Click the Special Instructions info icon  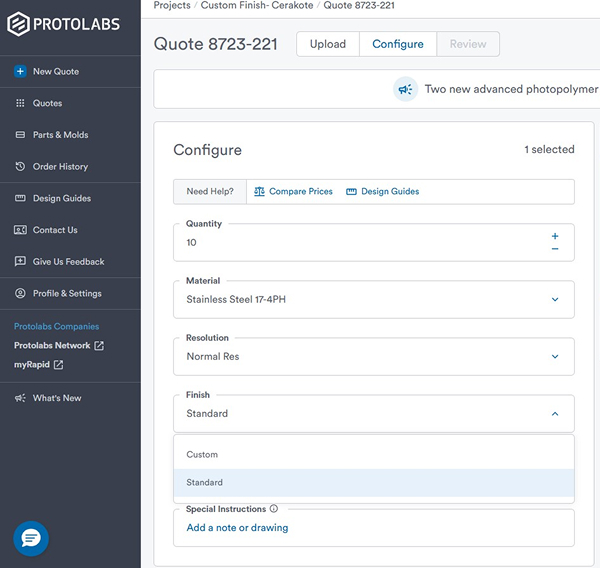coord(274,509)
